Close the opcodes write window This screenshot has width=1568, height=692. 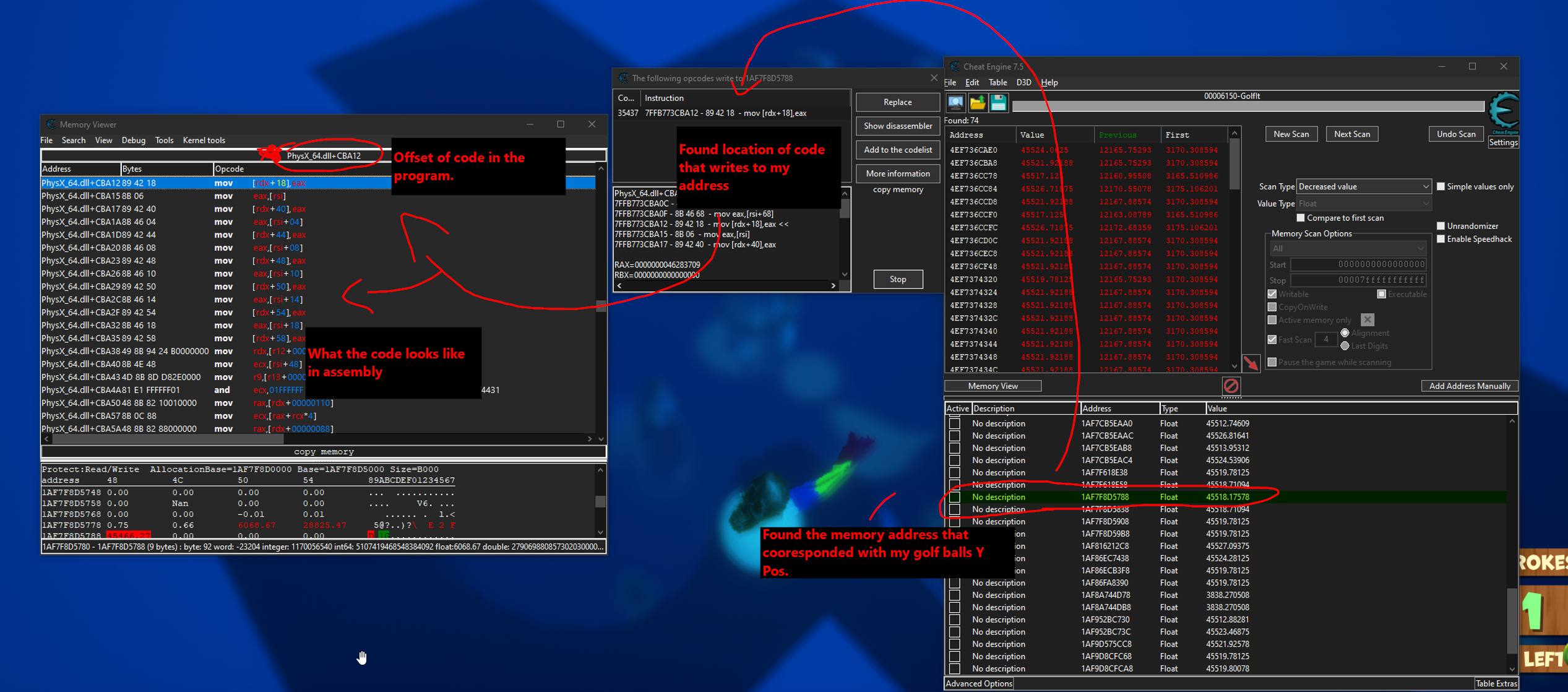934,78
